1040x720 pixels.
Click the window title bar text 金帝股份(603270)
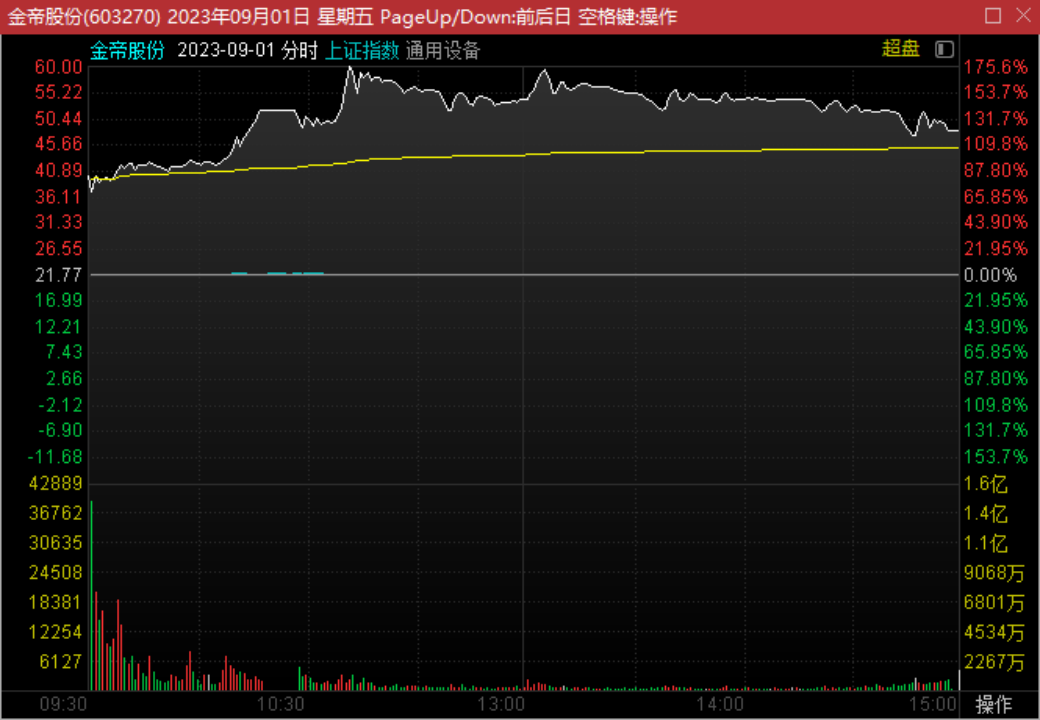(x=84, y=17)
